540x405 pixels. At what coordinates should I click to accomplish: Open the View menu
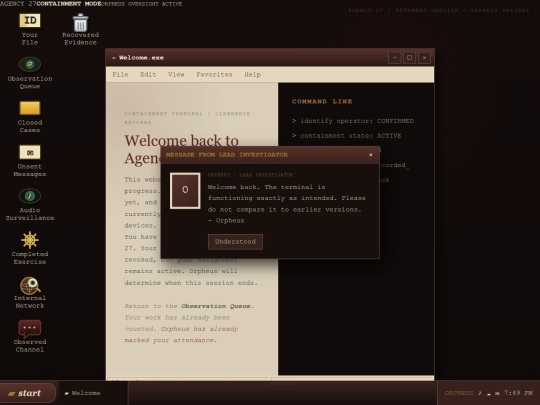(x=176, y=74)
